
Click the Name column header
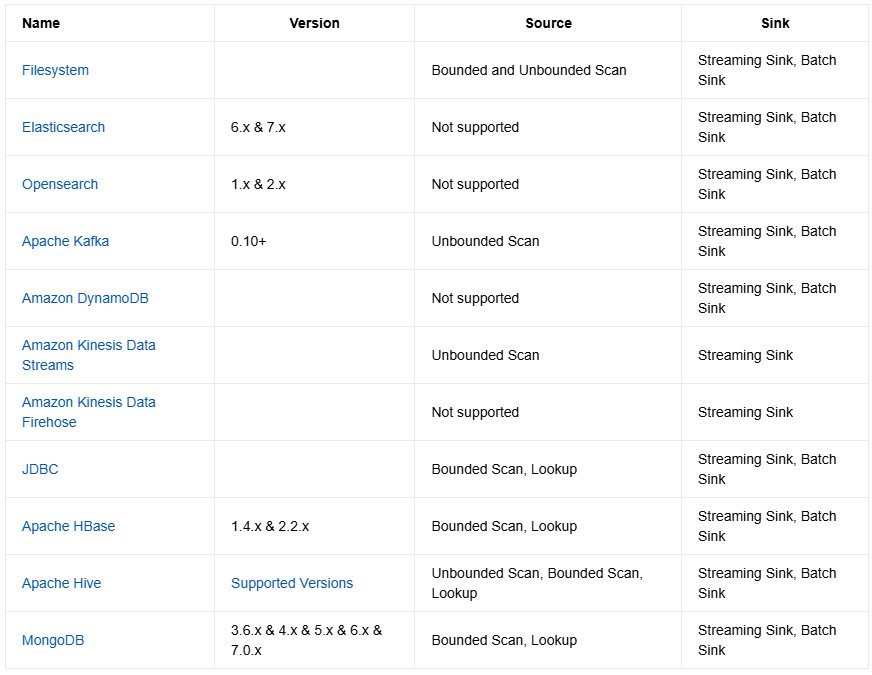tap(41, 23)
